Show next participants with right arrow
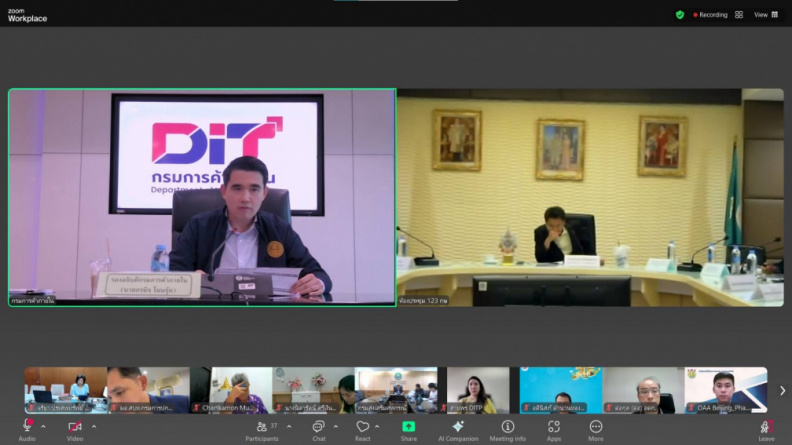 point(782,390)
